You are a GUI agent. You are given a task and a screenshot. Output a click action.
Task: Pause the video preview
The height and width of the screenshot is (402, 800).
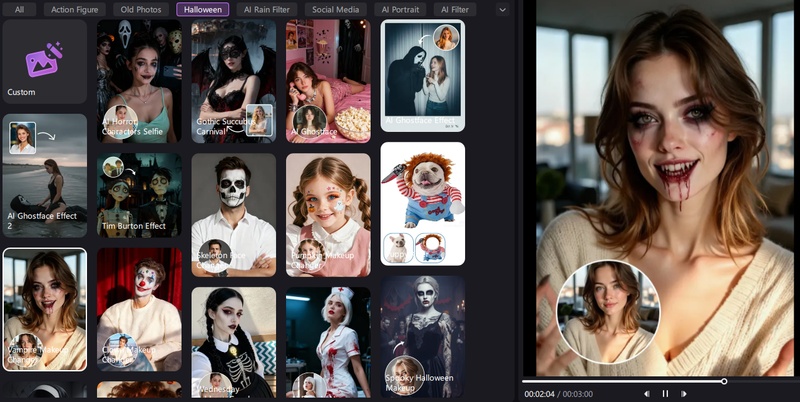pos(665,394)
